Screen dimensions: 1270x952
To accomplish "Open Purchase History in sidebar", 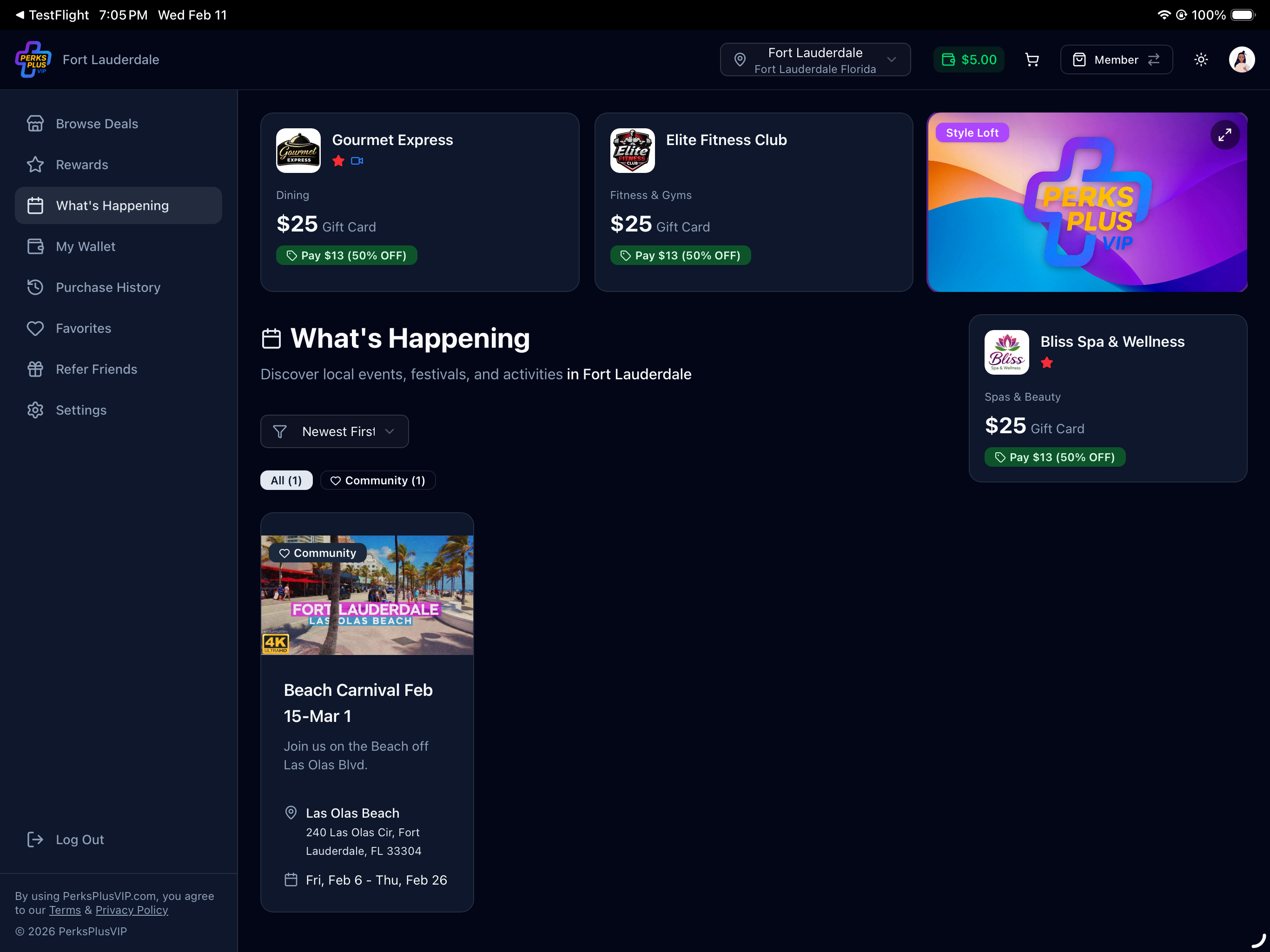I will coord(118,287).
